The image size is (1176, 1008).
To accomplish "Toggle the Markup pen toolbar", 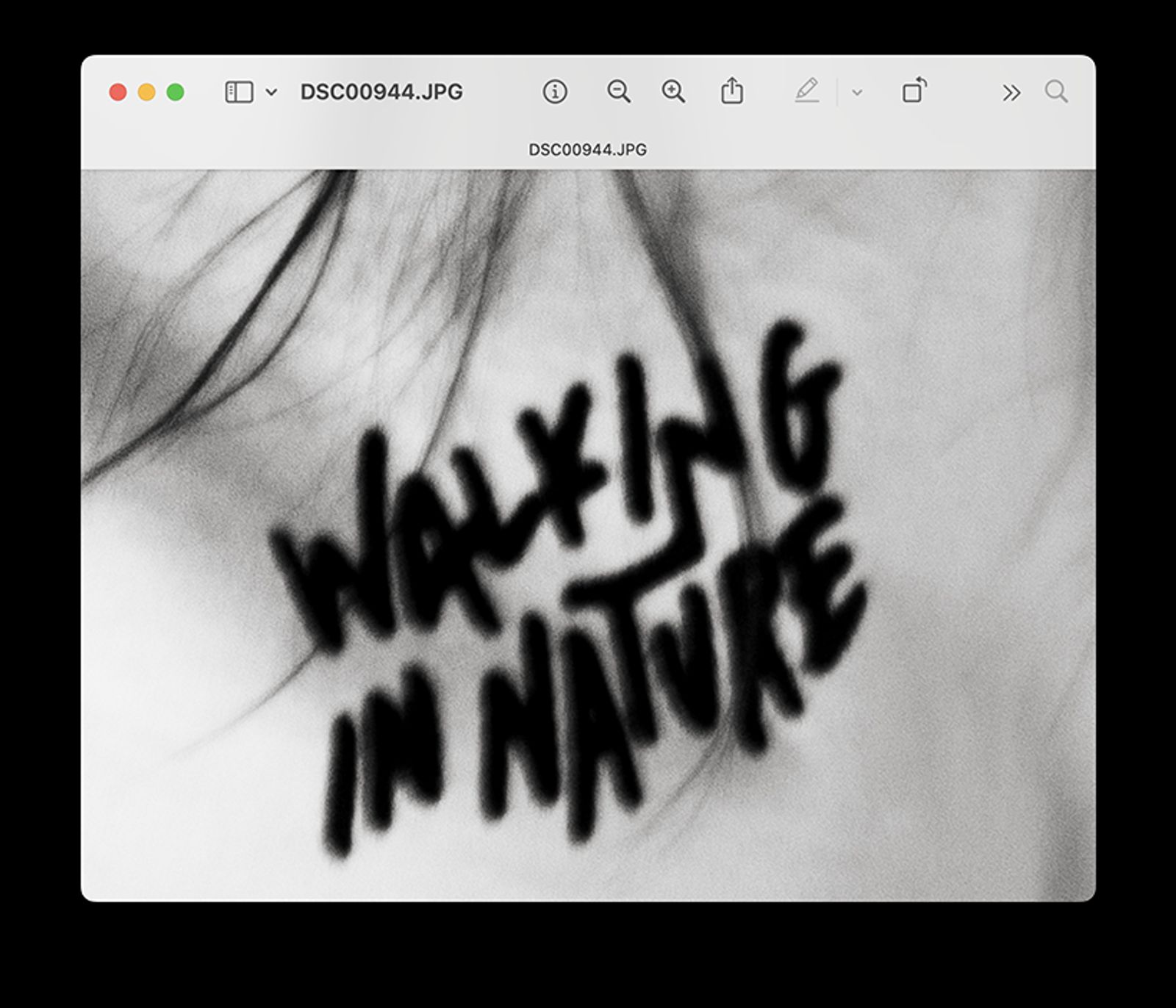I will tap(807, 92).
